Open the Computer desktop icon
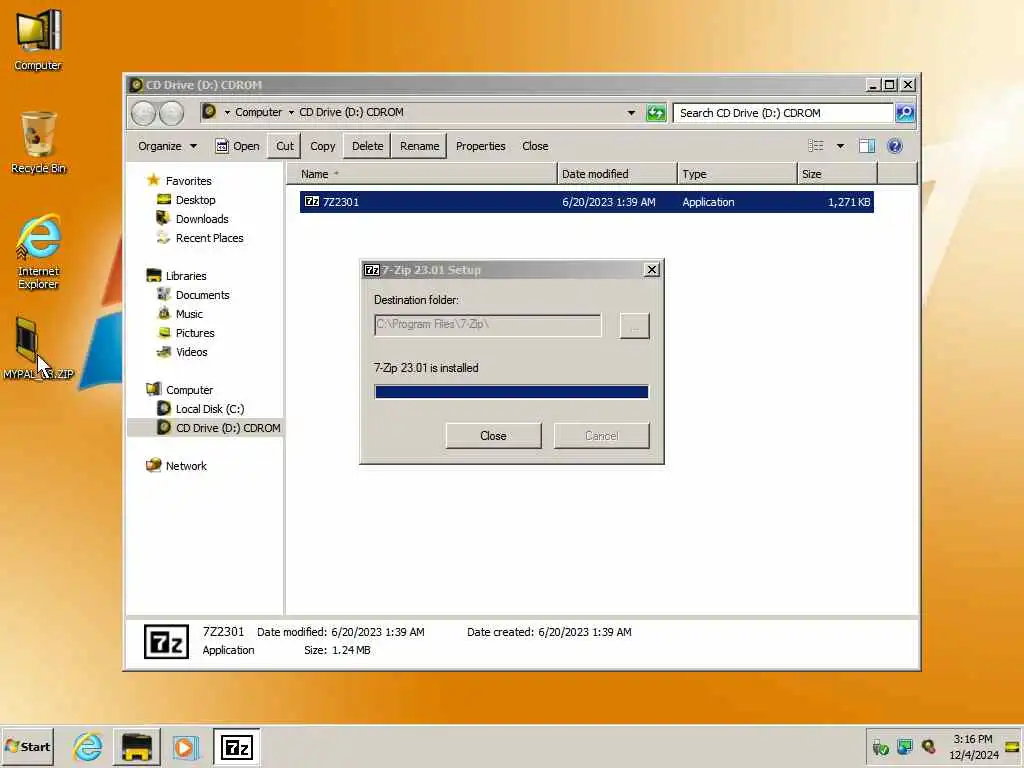The image size is (1024, 768). pyautogui.click(x=38, y=39)
